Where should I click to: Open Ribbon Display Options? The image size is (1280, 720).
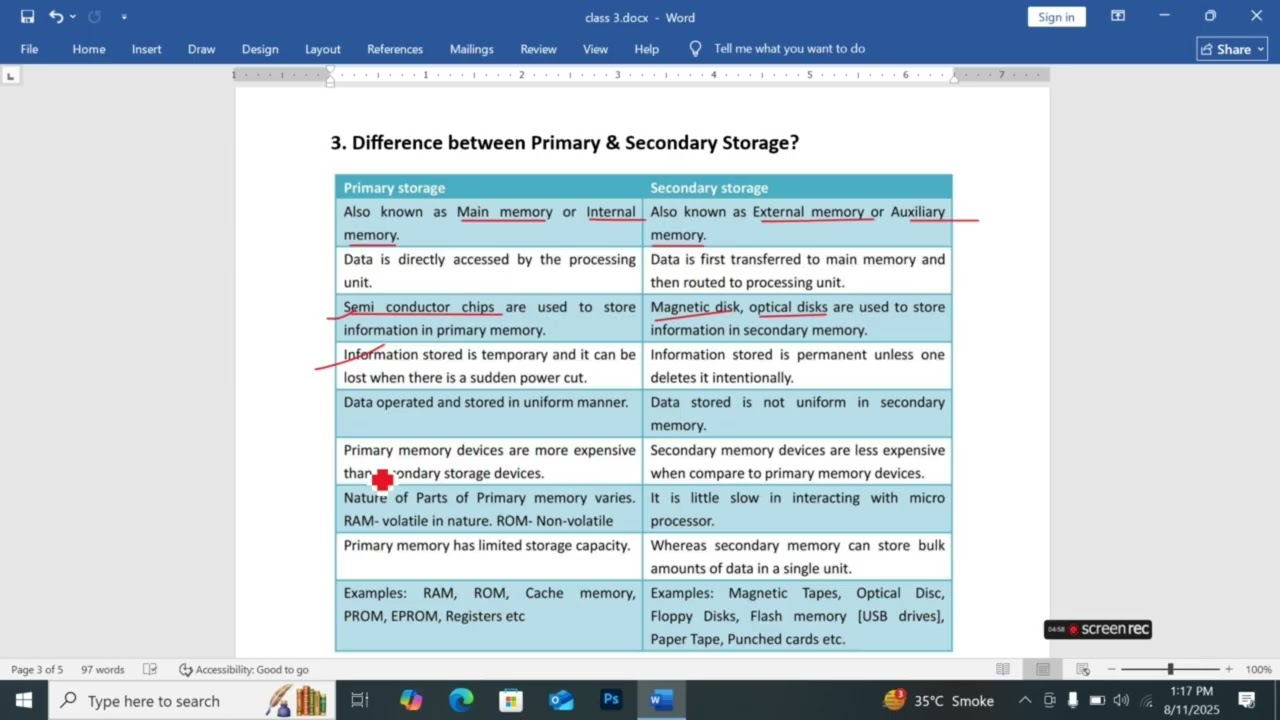(1118, 16)
